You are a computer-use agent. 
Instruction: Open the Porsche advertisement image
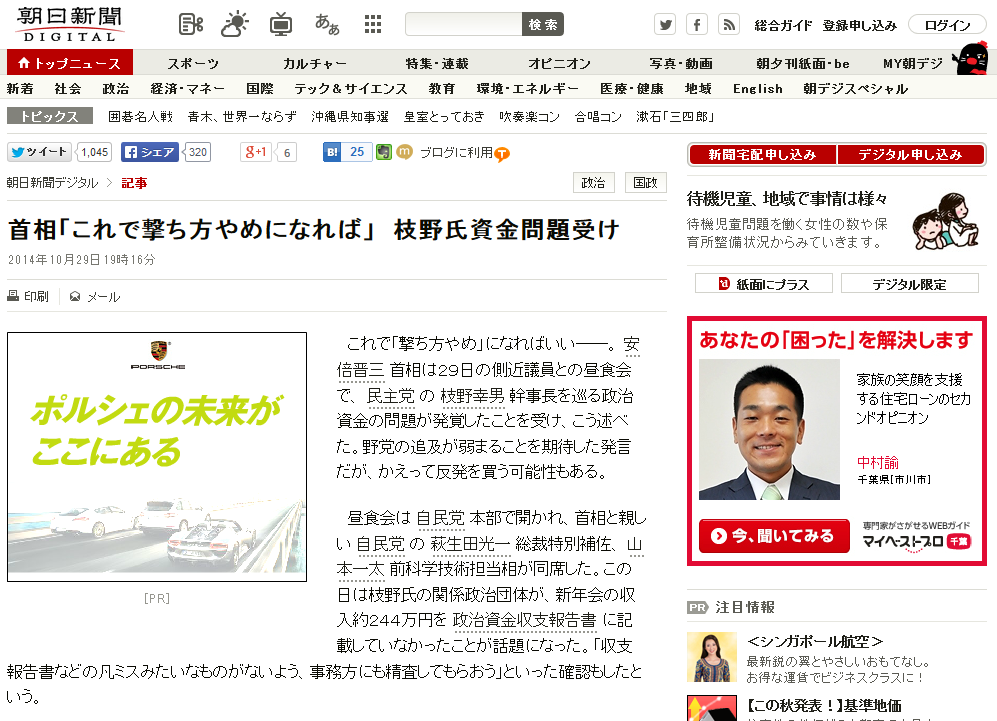click(157, 457)
